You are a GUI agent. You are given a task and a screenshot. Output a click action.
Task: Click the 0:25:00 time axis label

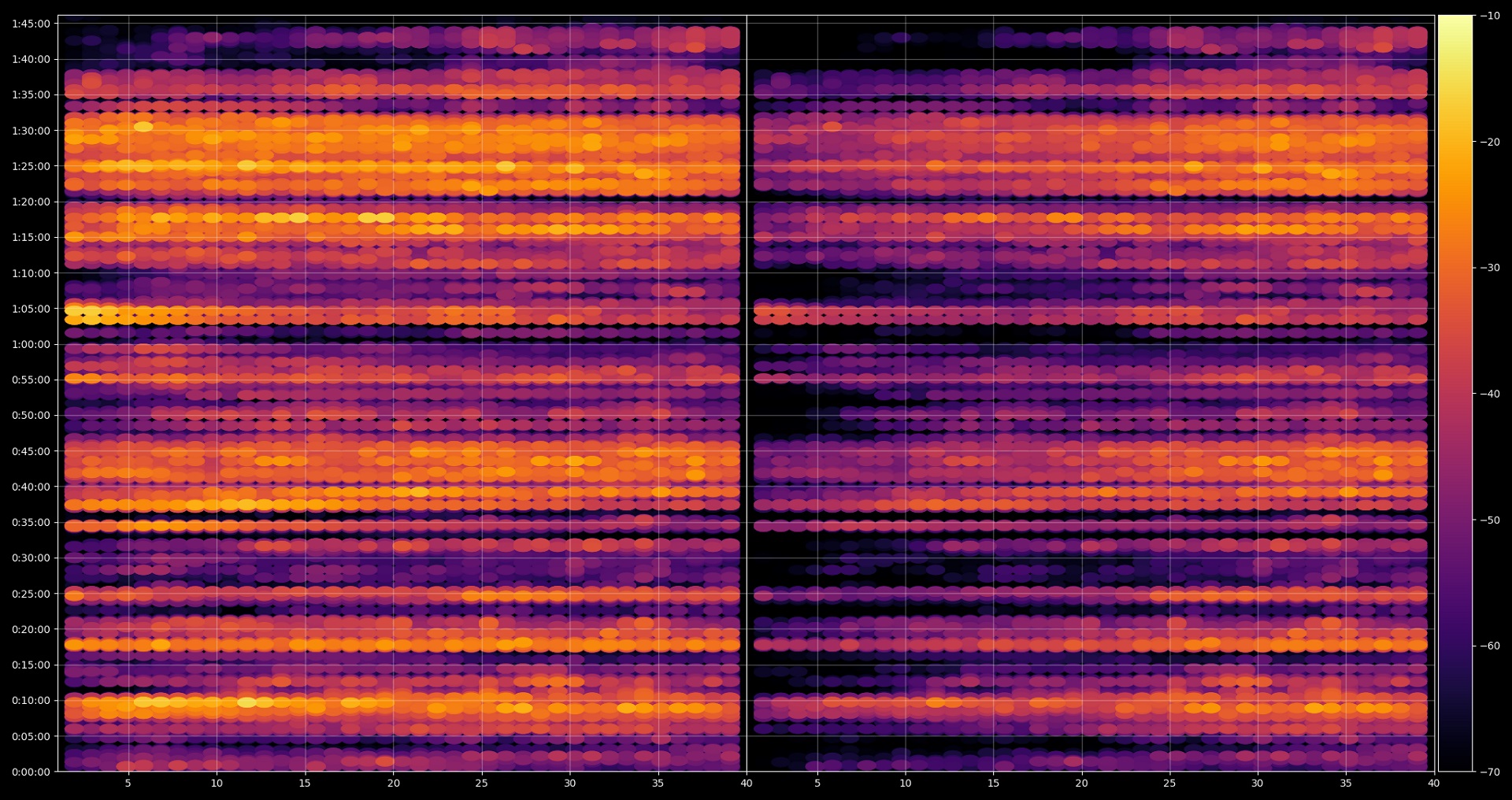[x=31, y=594]
